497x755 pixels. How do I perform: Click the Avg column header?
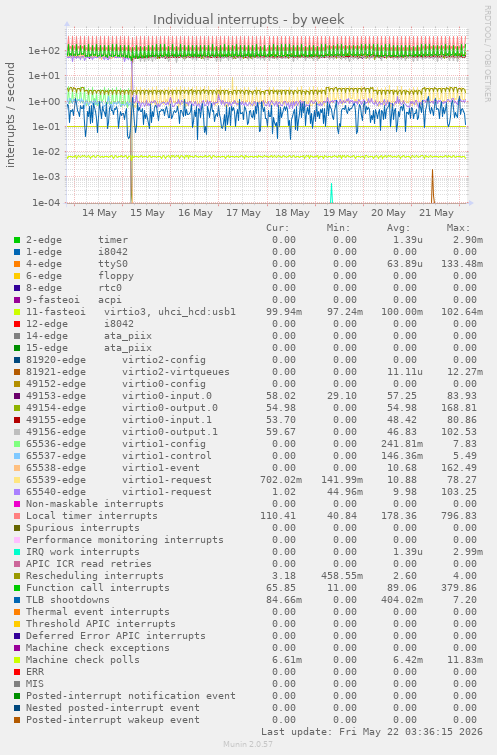point(398,228)
